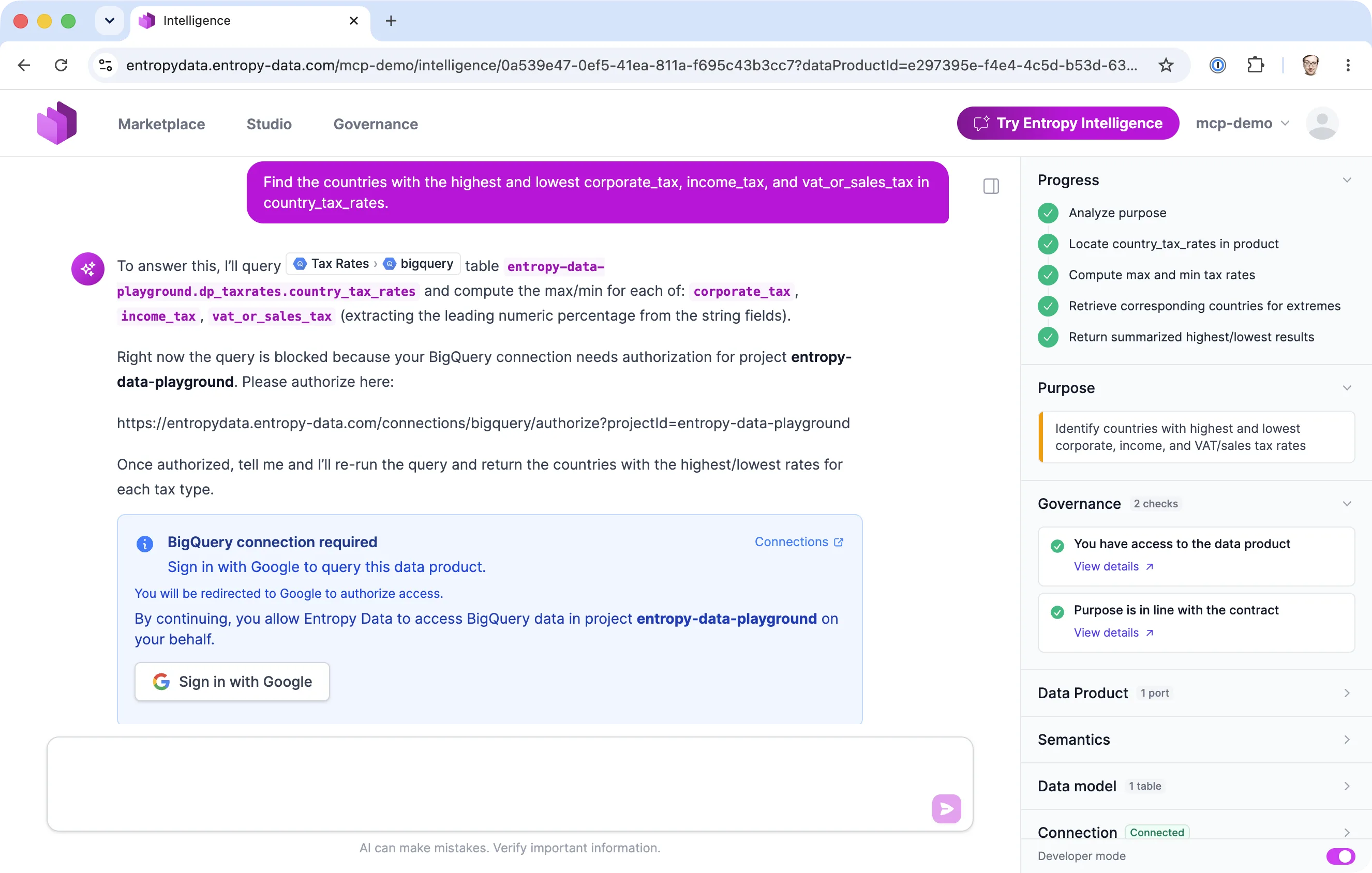Open the browser extensions puzzle icon
The height and width of the screenshot is (873, 1372).
pos(1256,66)
